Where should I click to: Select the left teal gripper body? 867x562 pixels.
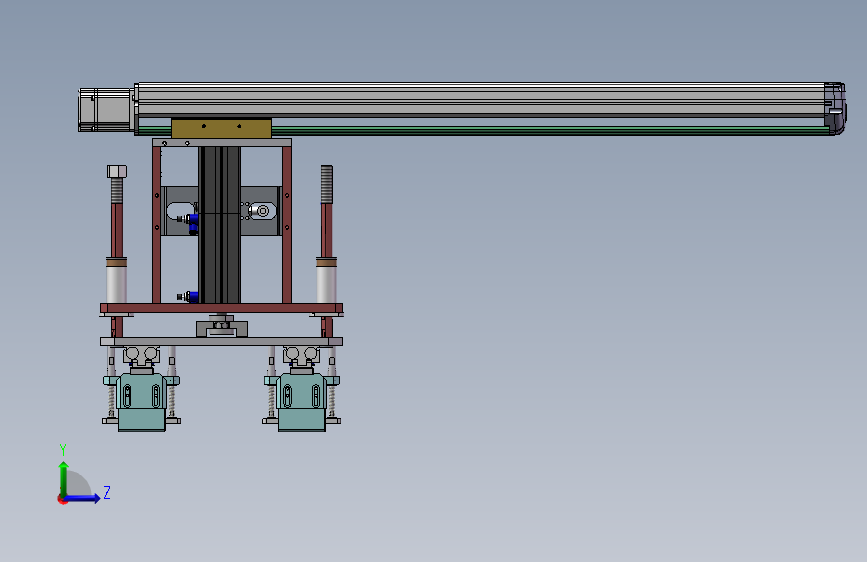coord(142,402)
